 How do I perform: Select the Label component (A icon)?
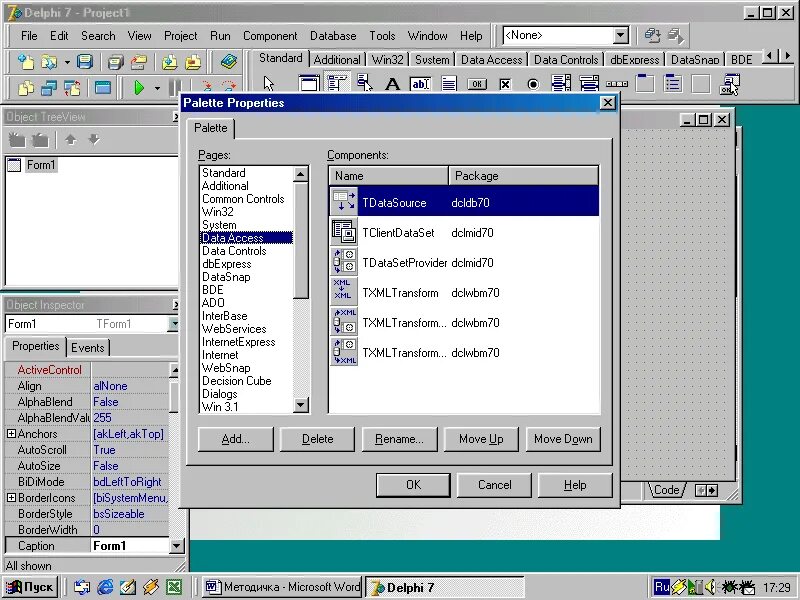pos(392,84)
